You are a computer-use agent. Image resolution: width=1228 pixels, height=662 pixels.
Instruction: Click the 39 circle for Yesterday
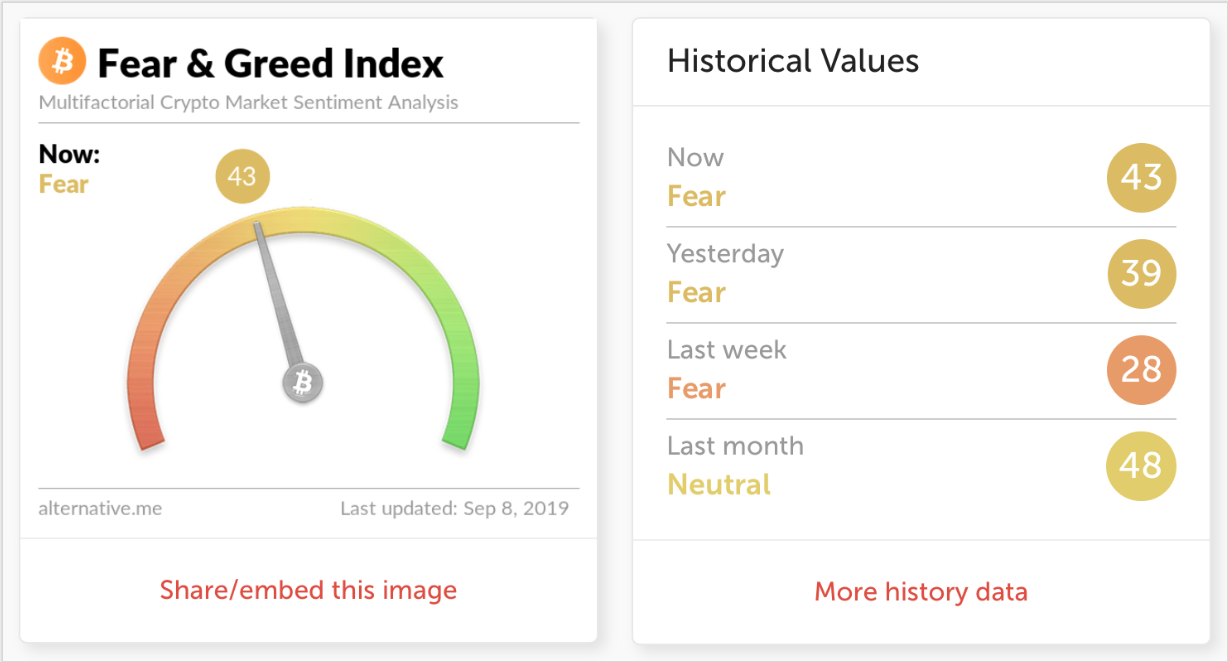coord(1141,274)
